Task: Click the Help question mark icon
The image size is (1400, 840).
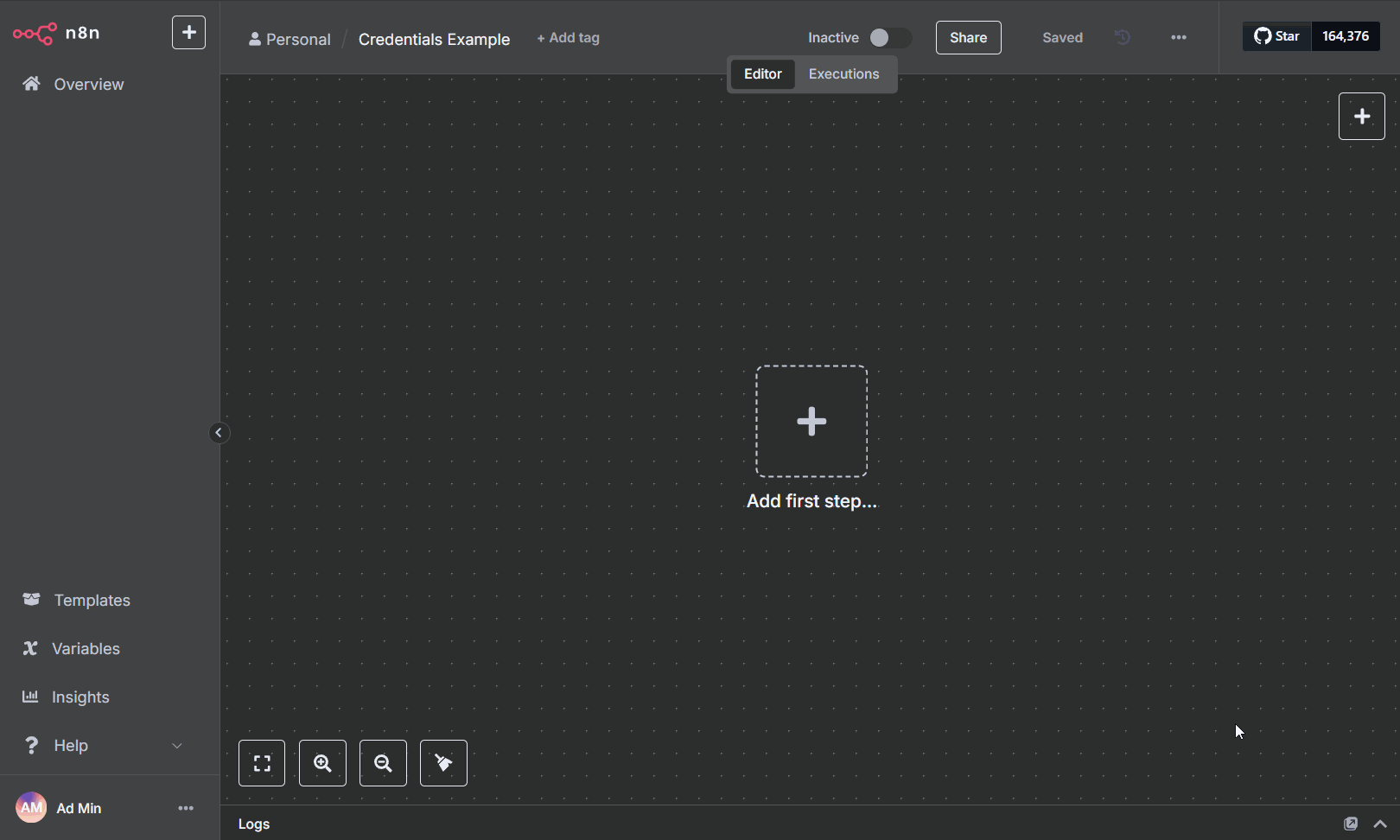Action: [31, 745]
